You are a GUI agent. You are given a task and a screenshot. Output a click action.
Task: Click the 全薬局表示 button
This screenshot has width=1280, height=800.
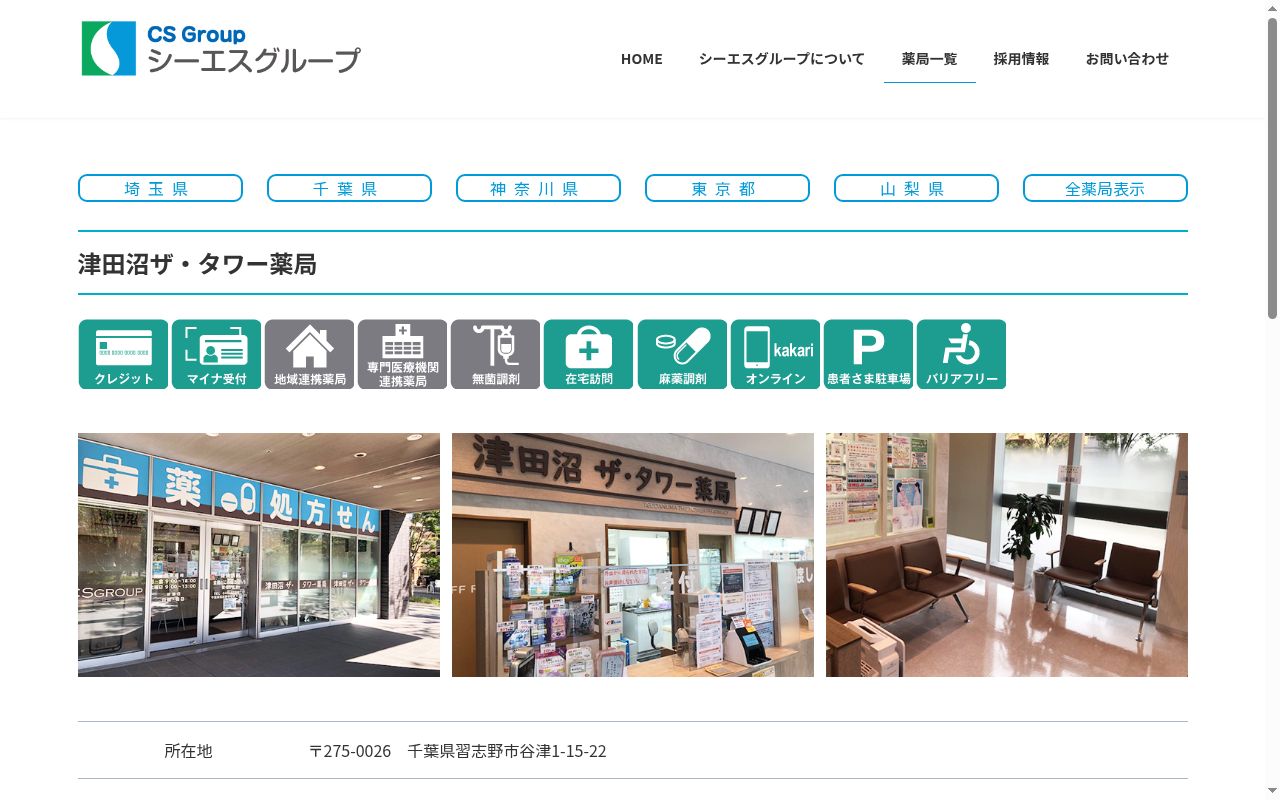pos(1105,188)
